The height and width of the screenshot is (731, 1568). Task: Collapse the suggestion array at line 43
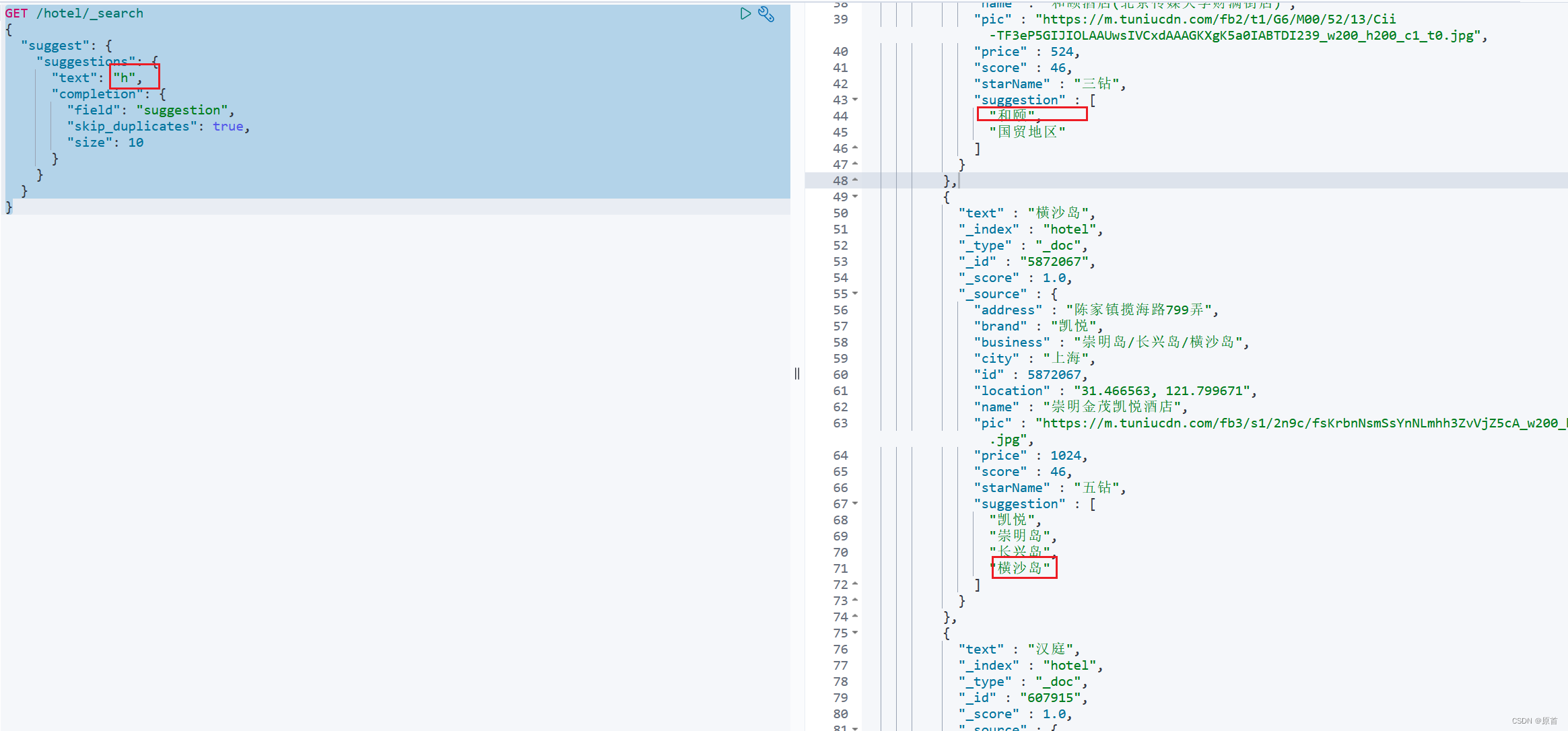click(855, 100)
